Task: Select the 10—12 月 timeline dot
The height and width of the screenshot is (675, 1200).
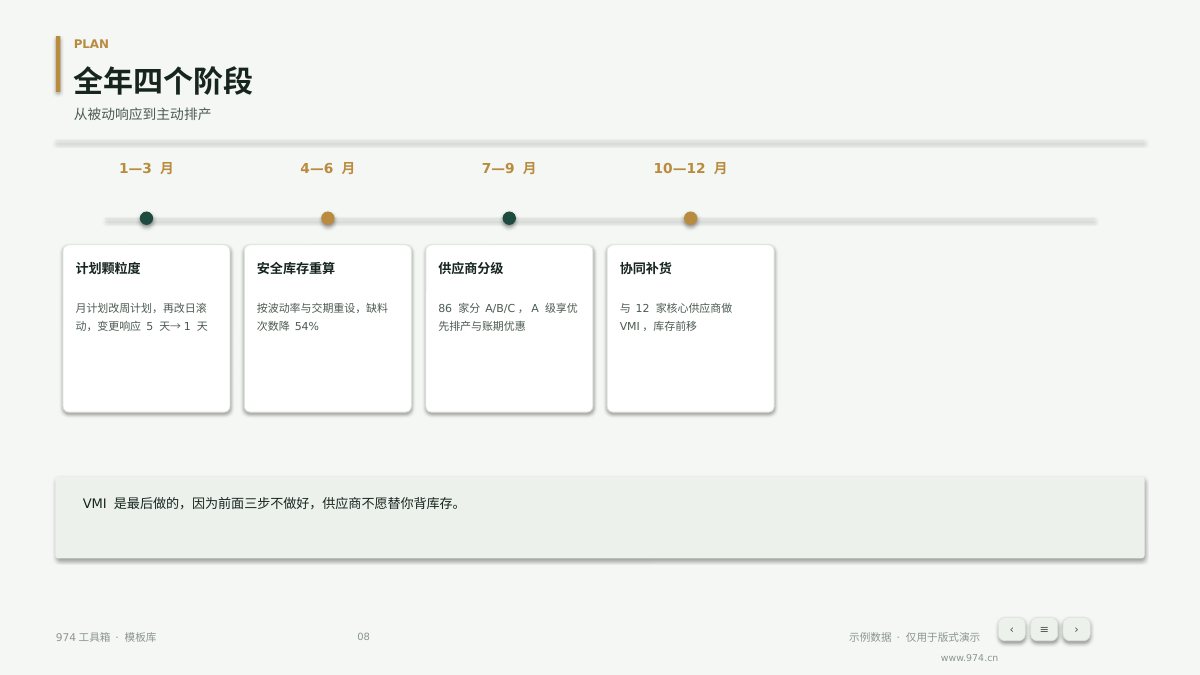Action: [690, 218]
